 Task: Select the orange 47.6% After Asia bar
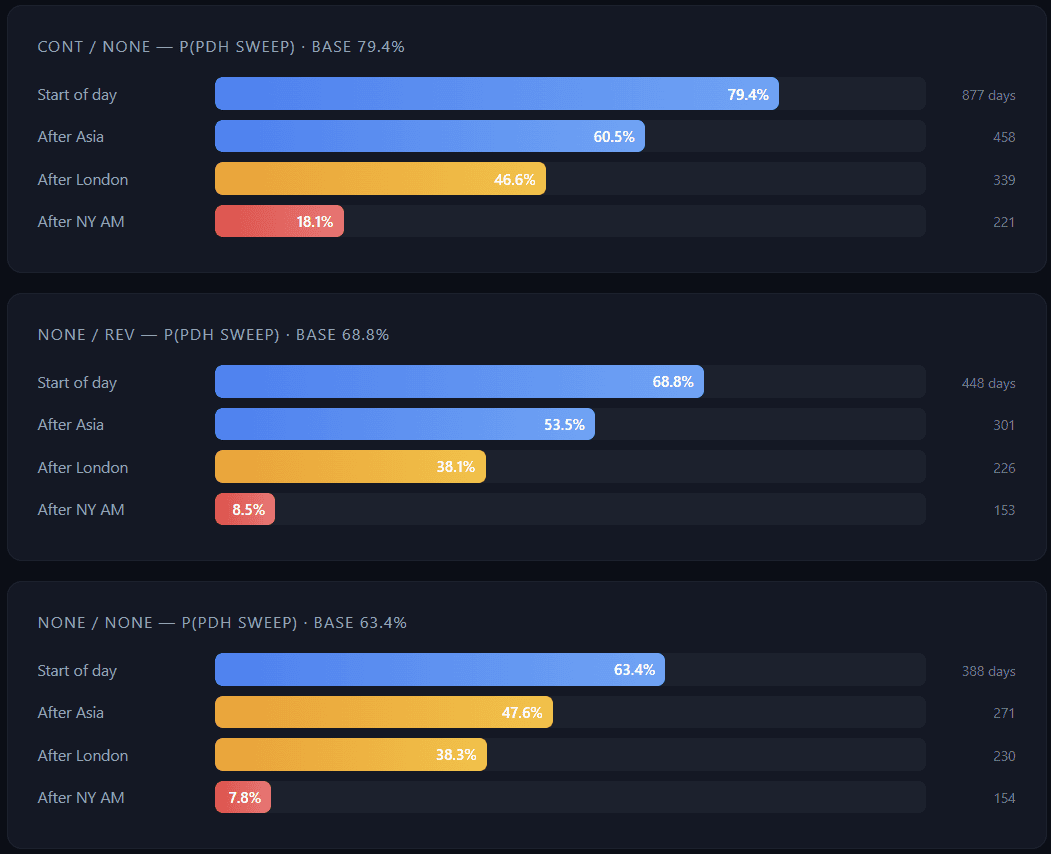click(x=383, y=713)
